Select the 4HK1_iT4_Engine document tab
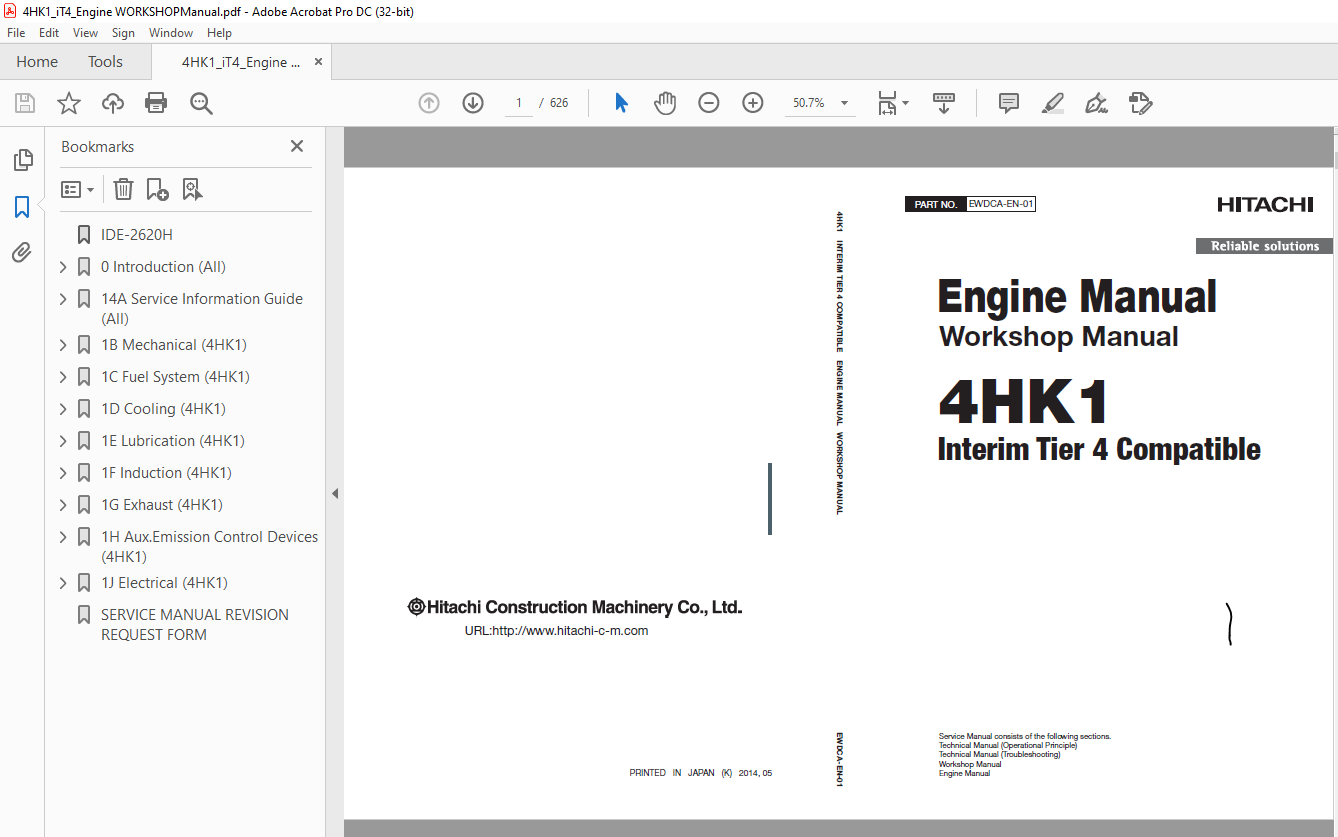 241,62
